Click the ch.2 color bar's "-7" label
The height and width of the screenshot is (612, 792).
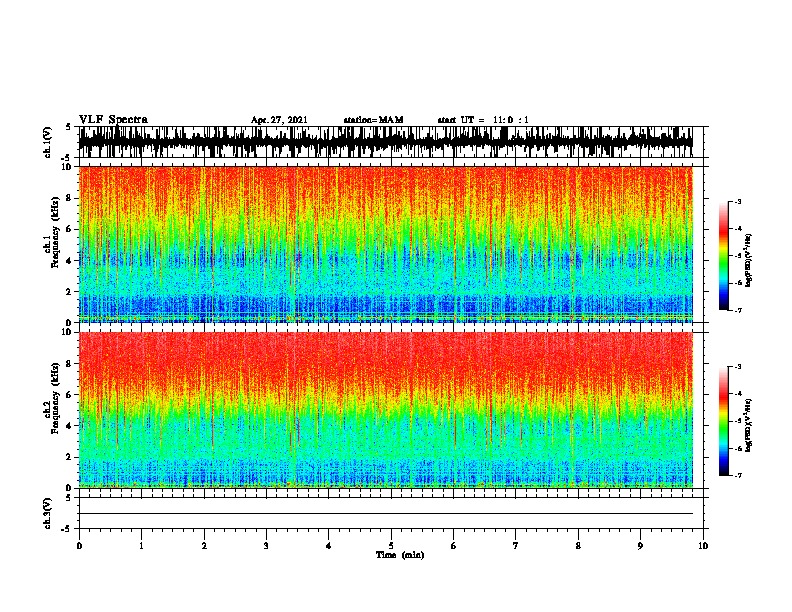738,475
